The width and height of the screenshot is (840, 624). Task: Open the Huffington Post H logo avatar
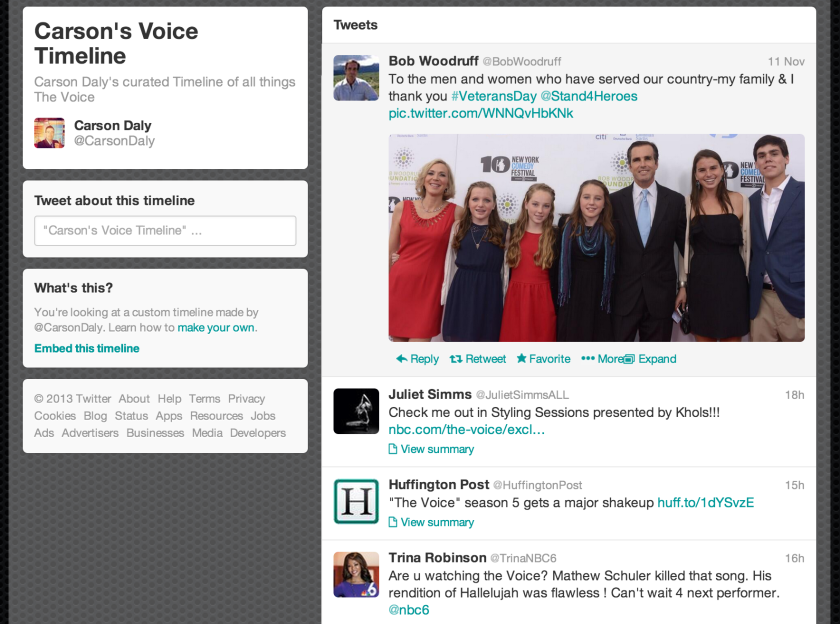point(356,501)
